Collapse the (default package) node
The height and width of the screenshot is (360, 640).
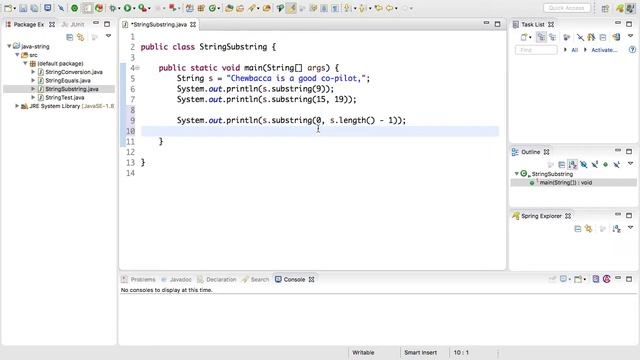25,63
